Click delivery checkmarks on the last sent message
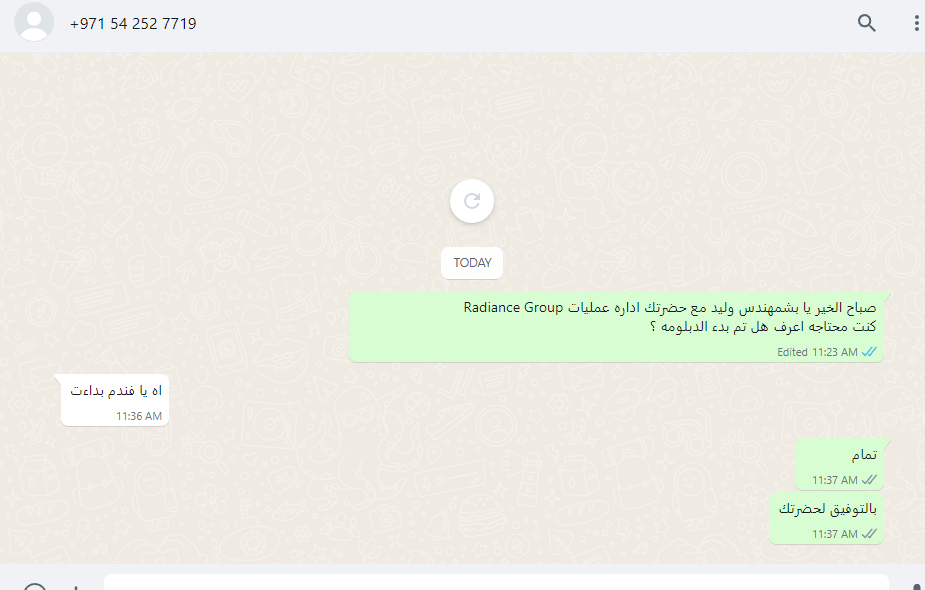 (x=869, y=534)
